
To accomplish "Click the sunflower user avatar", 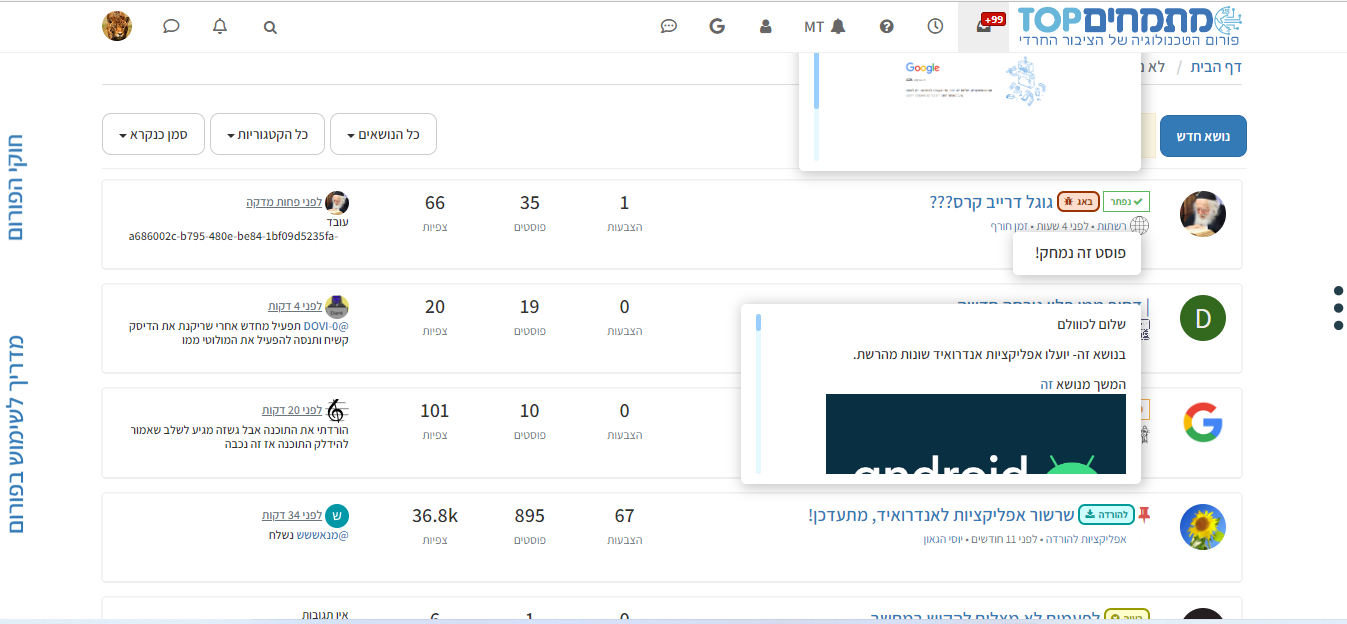I will point(1203,526).
